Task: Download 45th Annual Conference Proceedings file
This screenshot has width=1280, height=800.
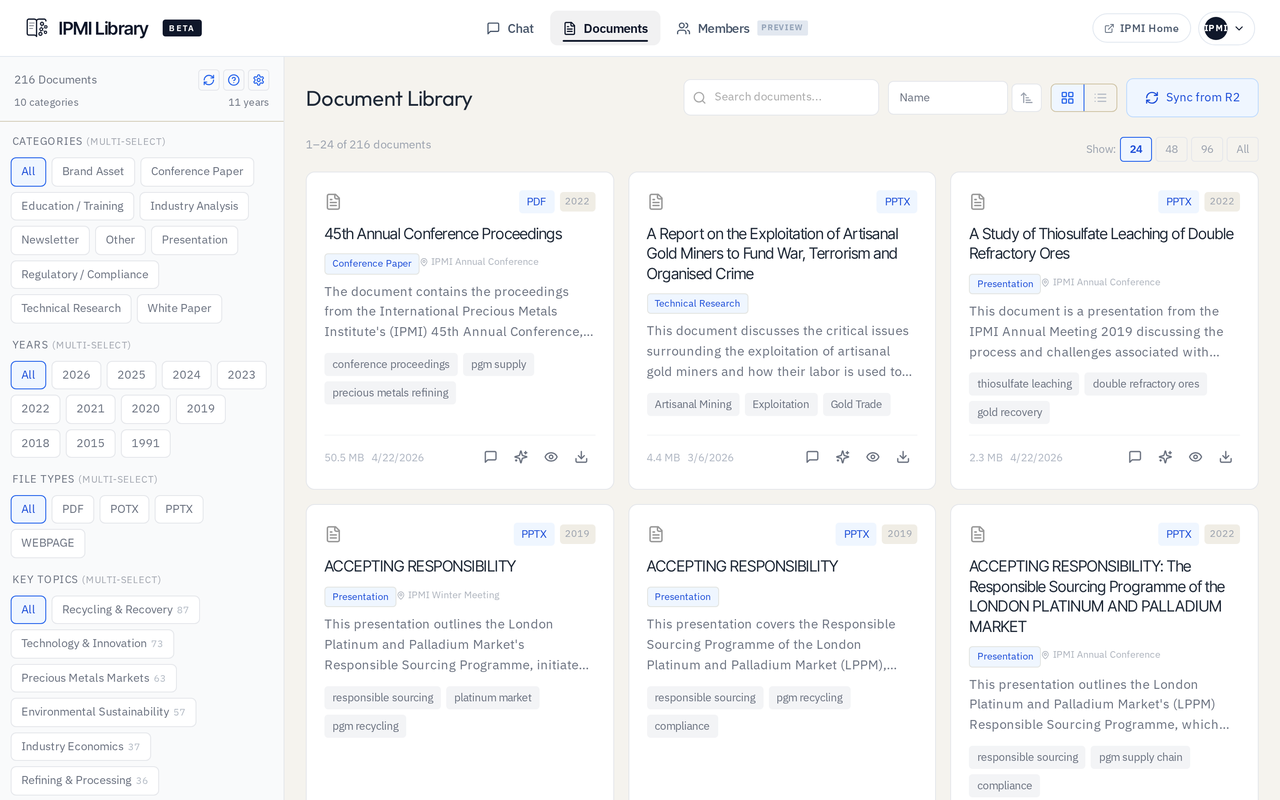Action: click(x=581, y=457)
